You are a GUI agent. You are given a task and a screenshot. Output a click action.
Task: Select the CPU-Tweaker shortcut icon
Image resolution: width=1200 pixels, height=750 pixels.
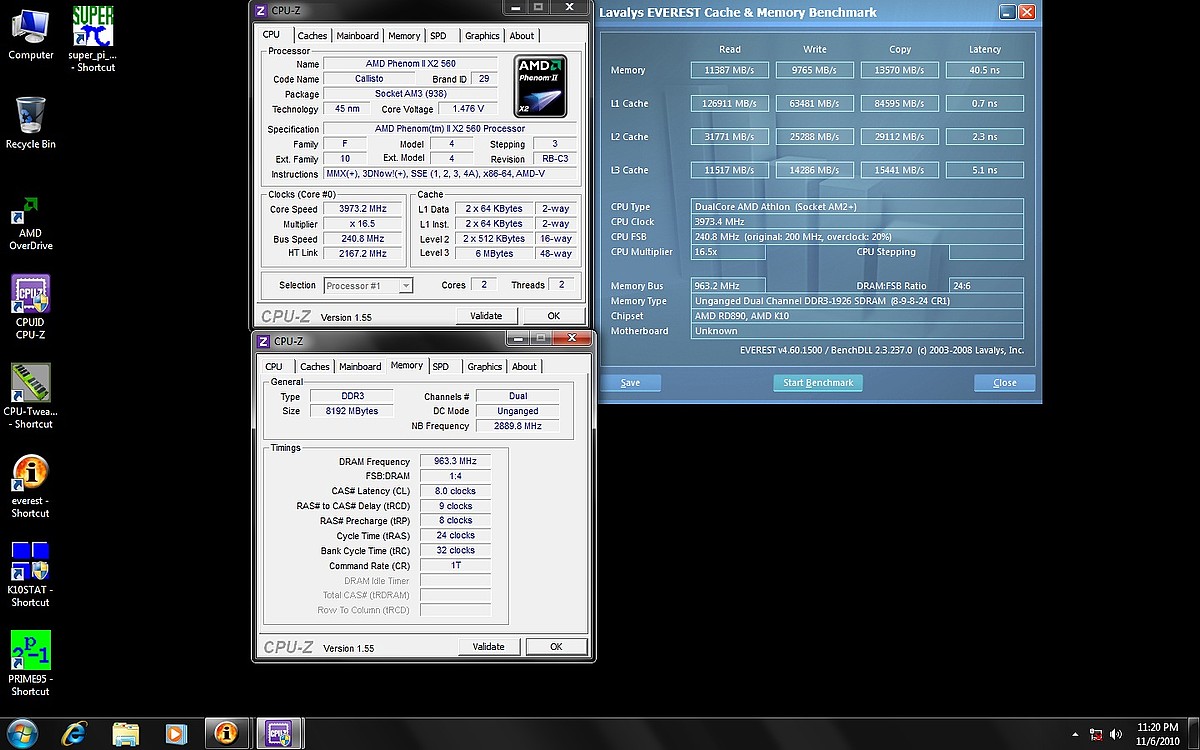[x=30, y=396]
